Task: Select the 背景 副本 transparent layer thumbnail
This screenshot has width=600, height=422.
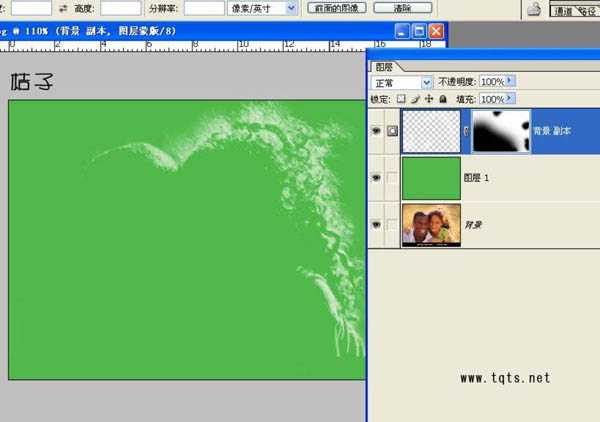Action: coord(432,131)
